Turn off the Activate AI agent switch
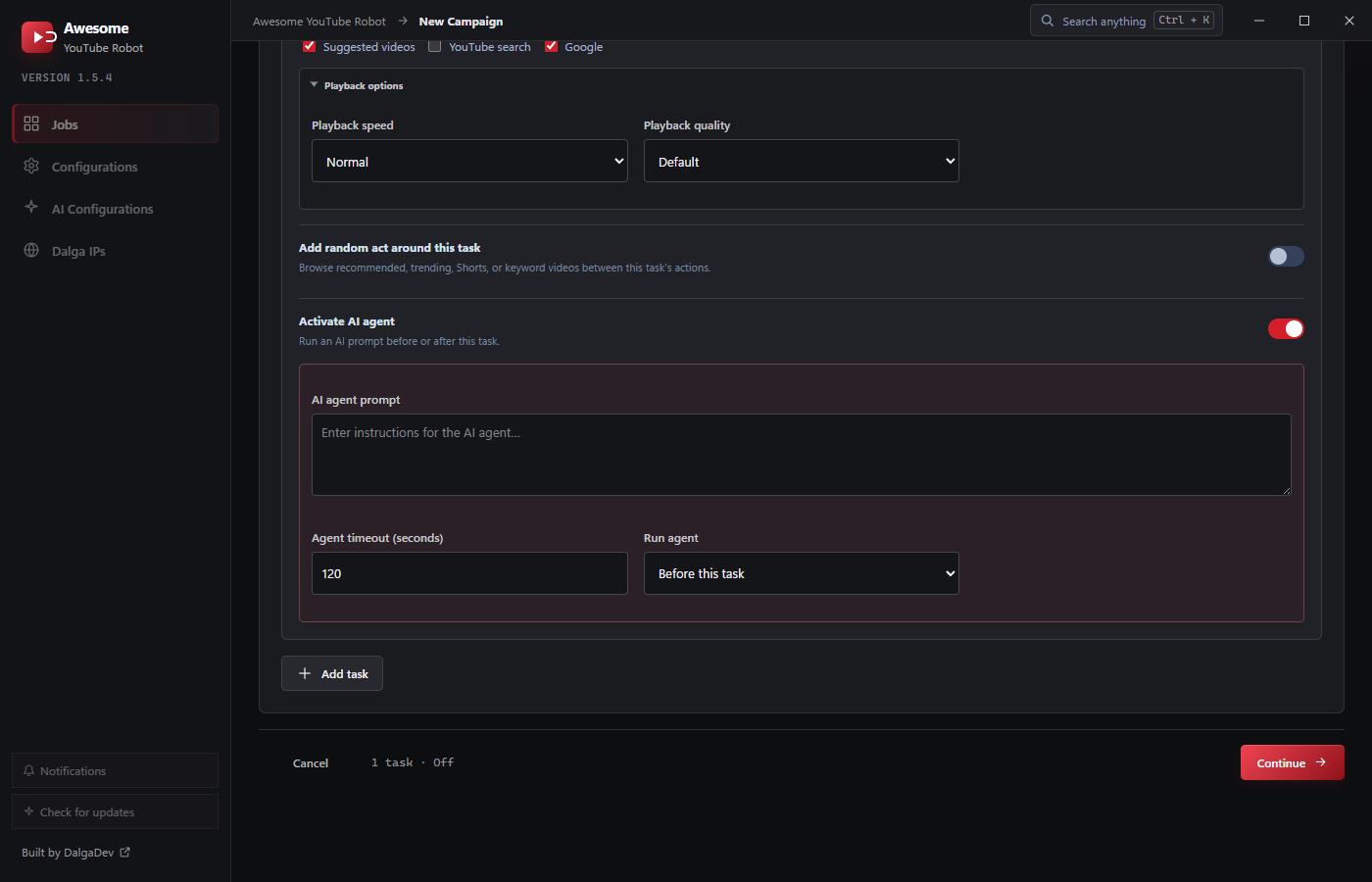The image size is (1372, 882). click(x=1286, y=329)
